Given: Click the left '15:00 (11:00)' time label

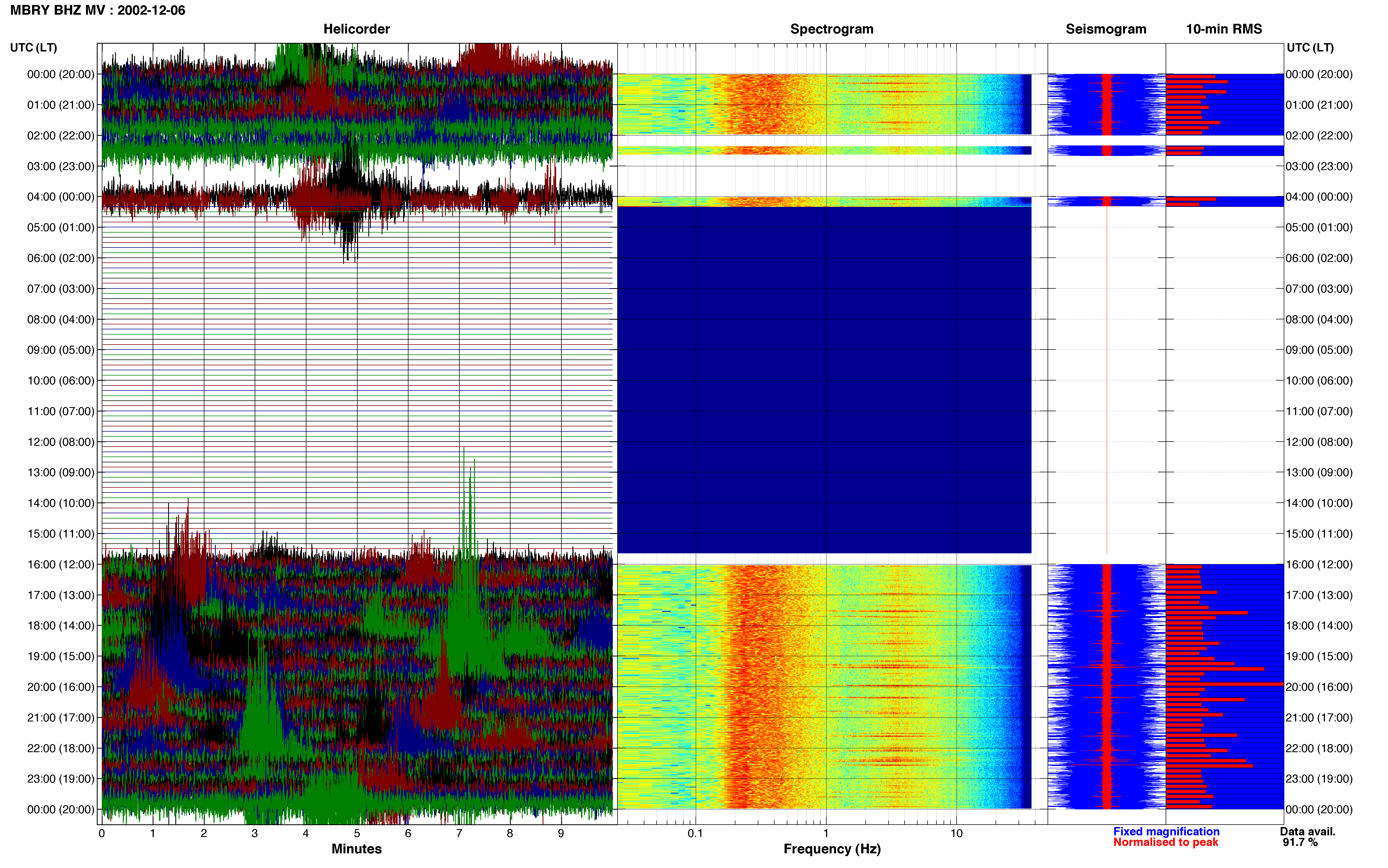Looking at the screenshot, I should [61, 534].
